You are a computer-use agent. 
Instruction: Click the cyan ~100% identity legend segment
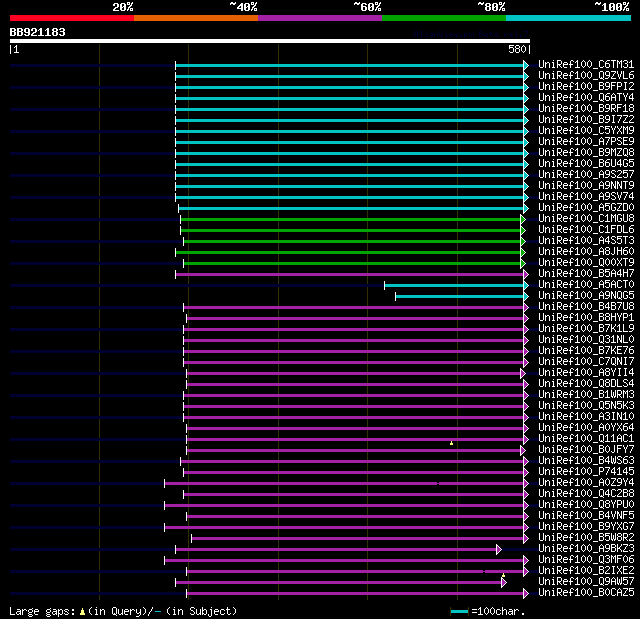(569, 18)
